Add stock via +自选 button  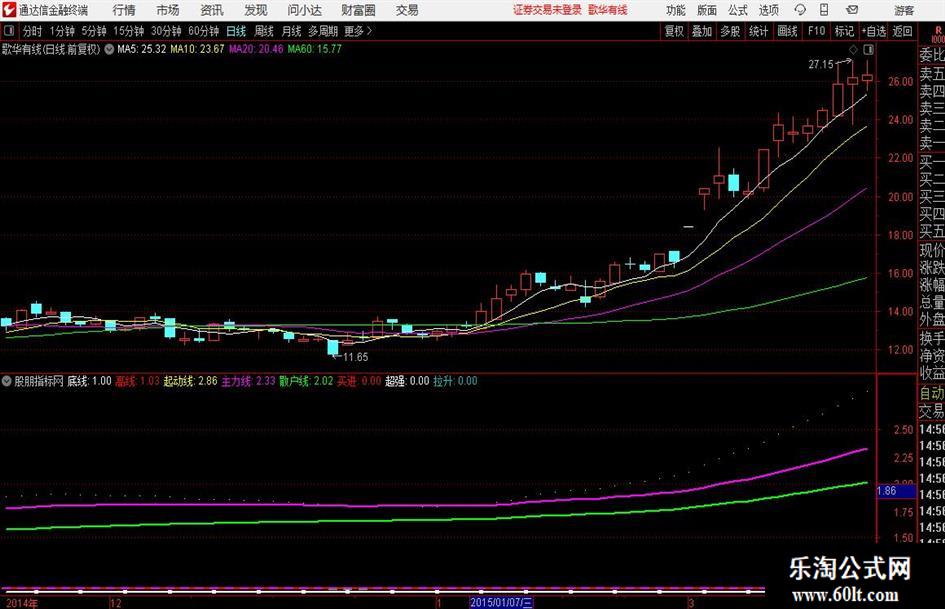874,31
